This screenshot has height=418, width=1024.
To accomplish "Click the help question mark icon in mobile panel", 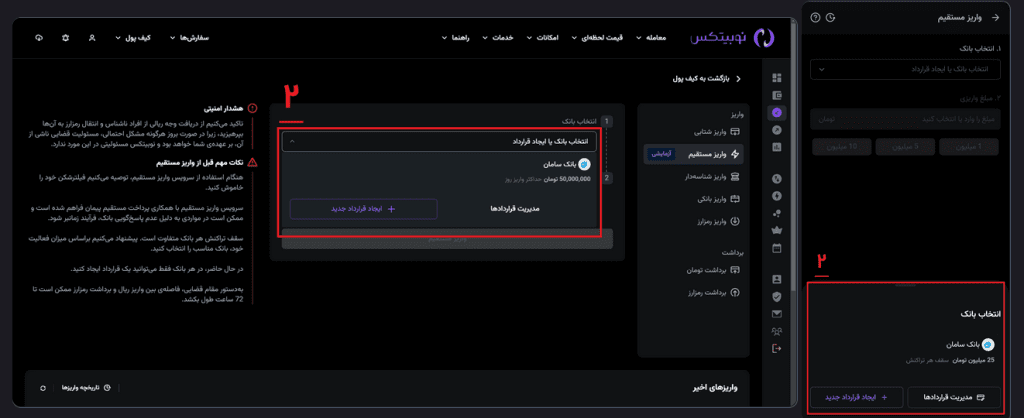I will (x=816, y=17).
